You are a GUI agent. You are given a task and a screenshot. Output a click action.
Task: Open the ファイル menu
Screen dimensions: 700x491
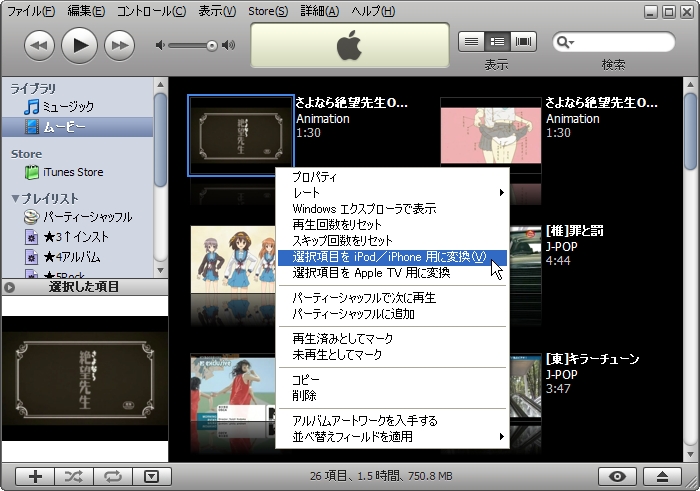click(31, 11)
